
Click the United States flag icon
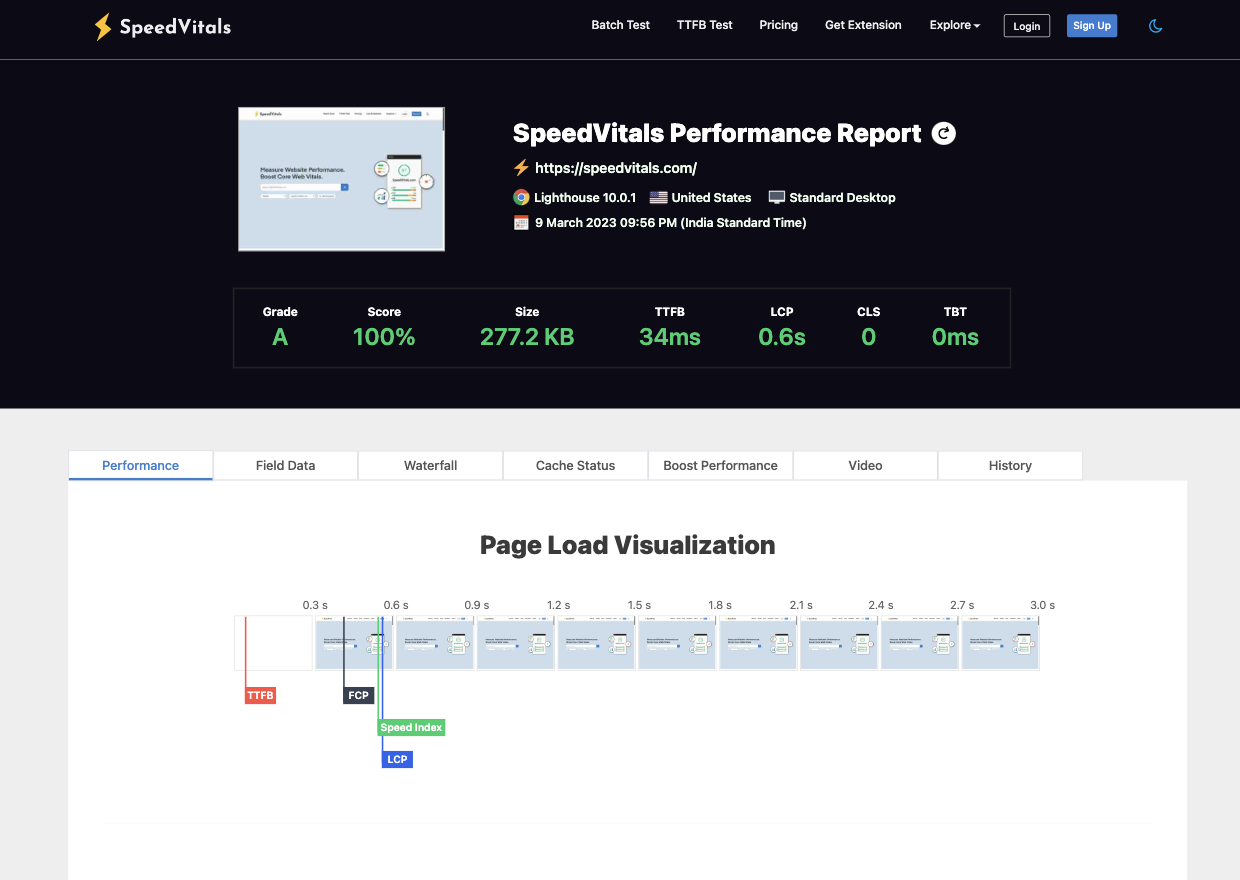pyautogui.click(x=658, y=198)
